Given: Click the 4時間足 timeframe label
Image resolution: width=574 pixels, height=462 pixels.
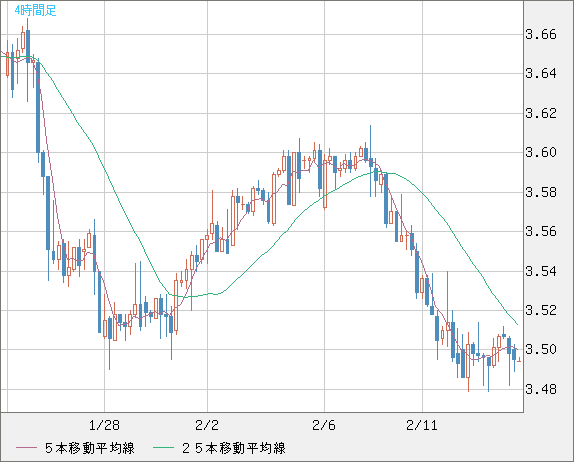Looking at the screenshot, I should [x=35, y=10].
